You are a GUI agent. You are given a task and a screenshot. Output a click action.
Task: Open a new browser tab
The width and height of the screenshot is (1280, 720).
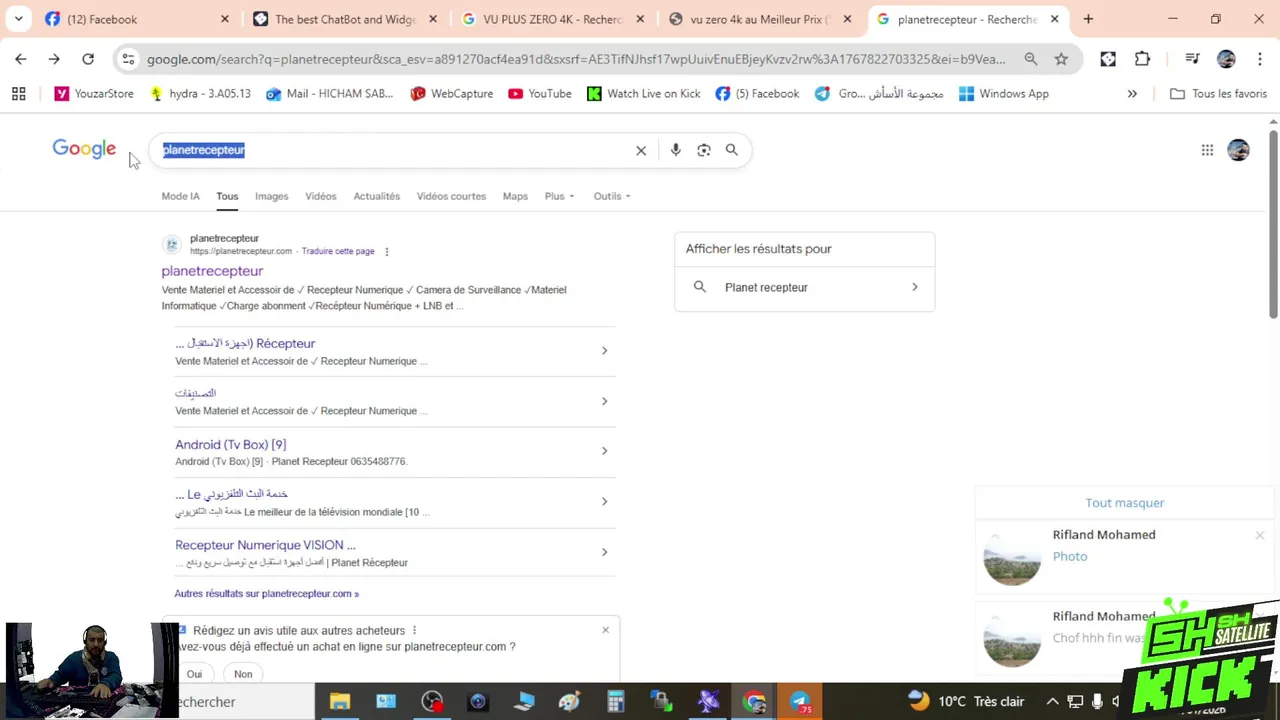click(x=1088, y=19)
